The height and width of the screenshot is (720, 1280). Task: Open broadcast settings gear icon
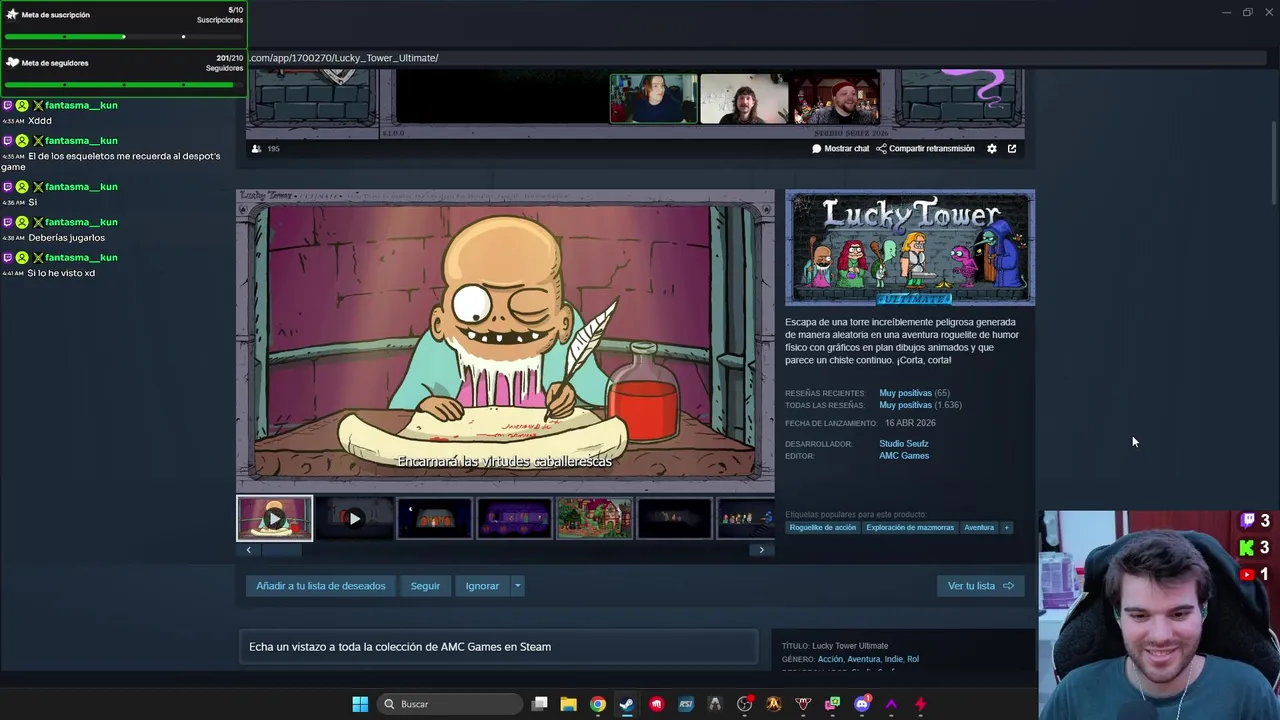coord(992,149)
